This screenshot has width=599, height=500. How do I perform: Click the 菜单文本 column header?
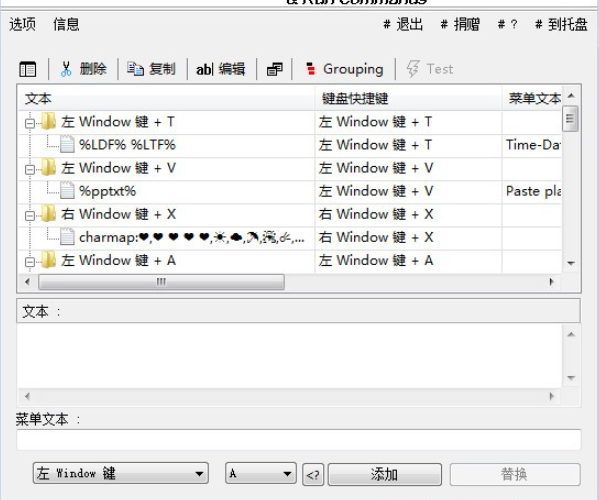[532, 99]
